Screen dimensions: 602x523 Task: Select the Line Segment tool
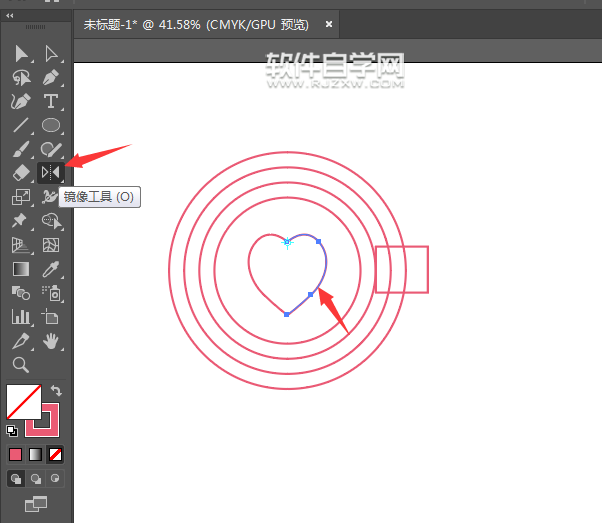pyautogui.click(x=21, y=125)
